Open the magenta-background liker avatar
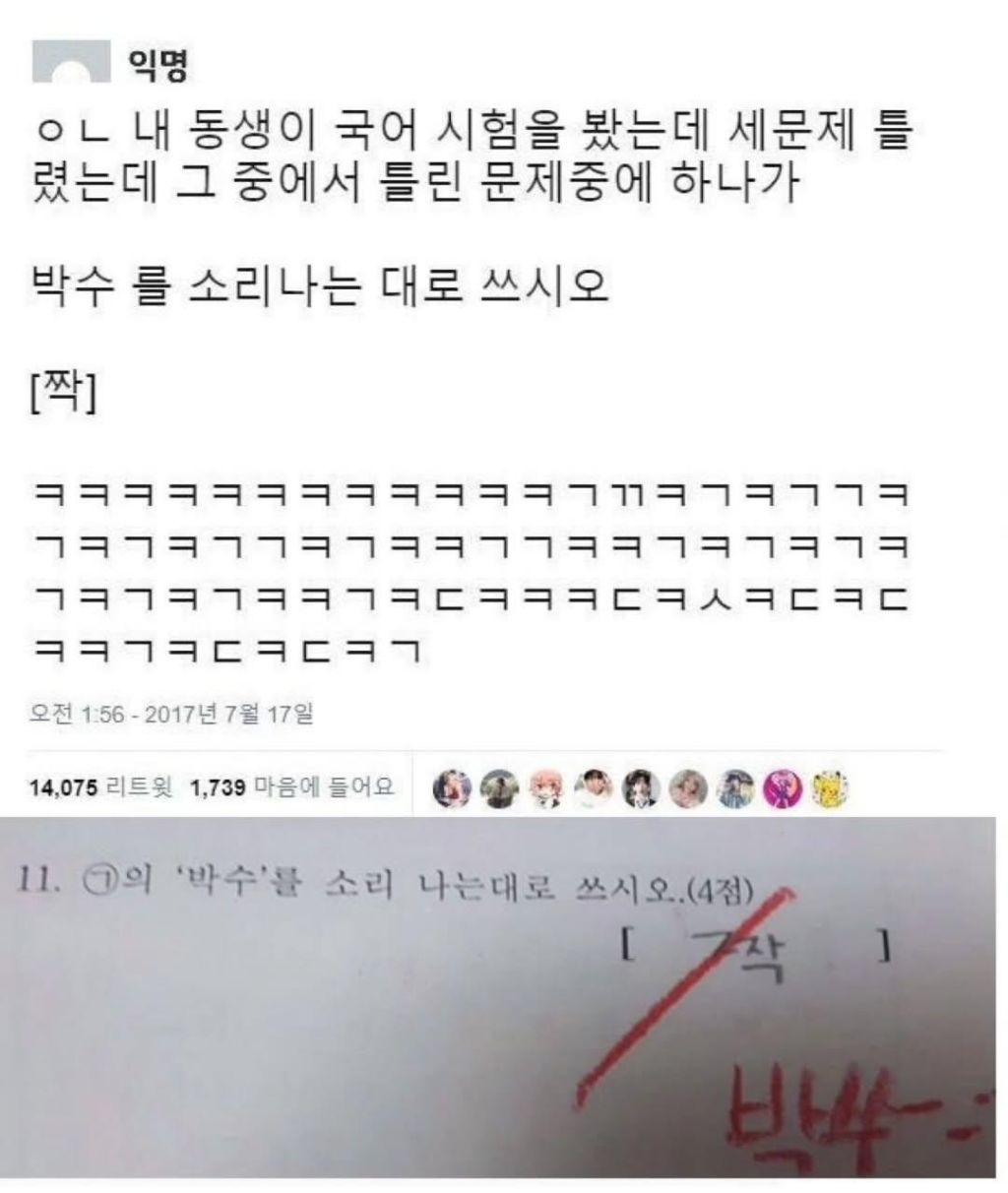 (x=783, y=788)
